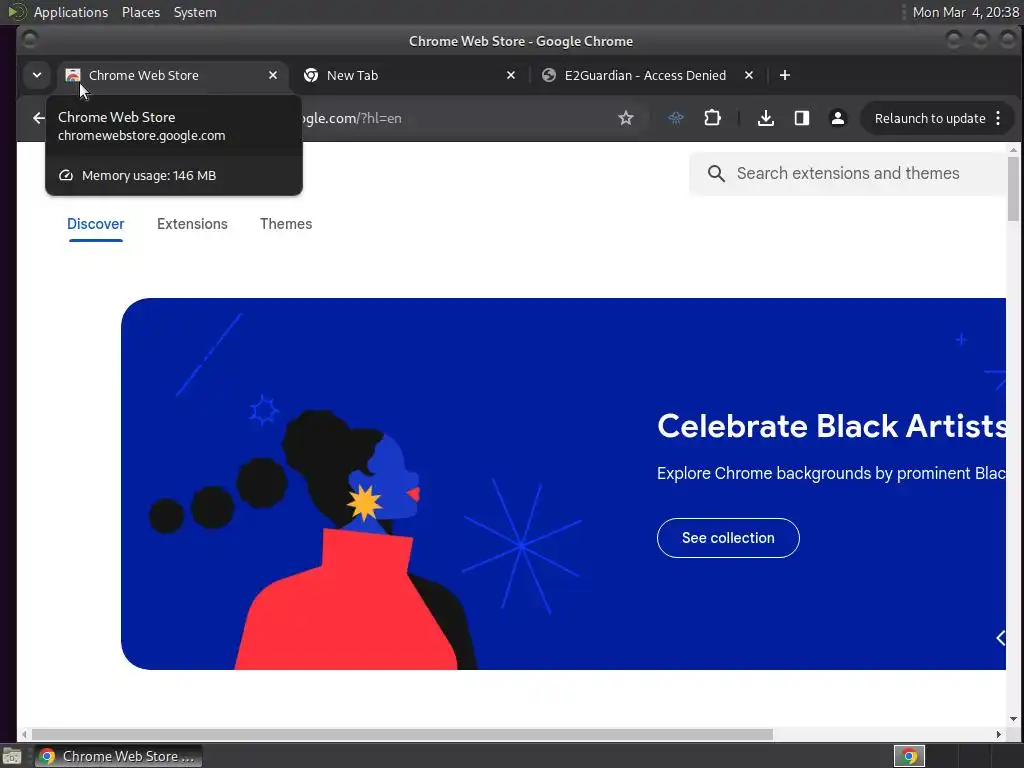1024x768 pixels.
Task: Click previous arrow on the carousel
Action: tap(1000, 637)
